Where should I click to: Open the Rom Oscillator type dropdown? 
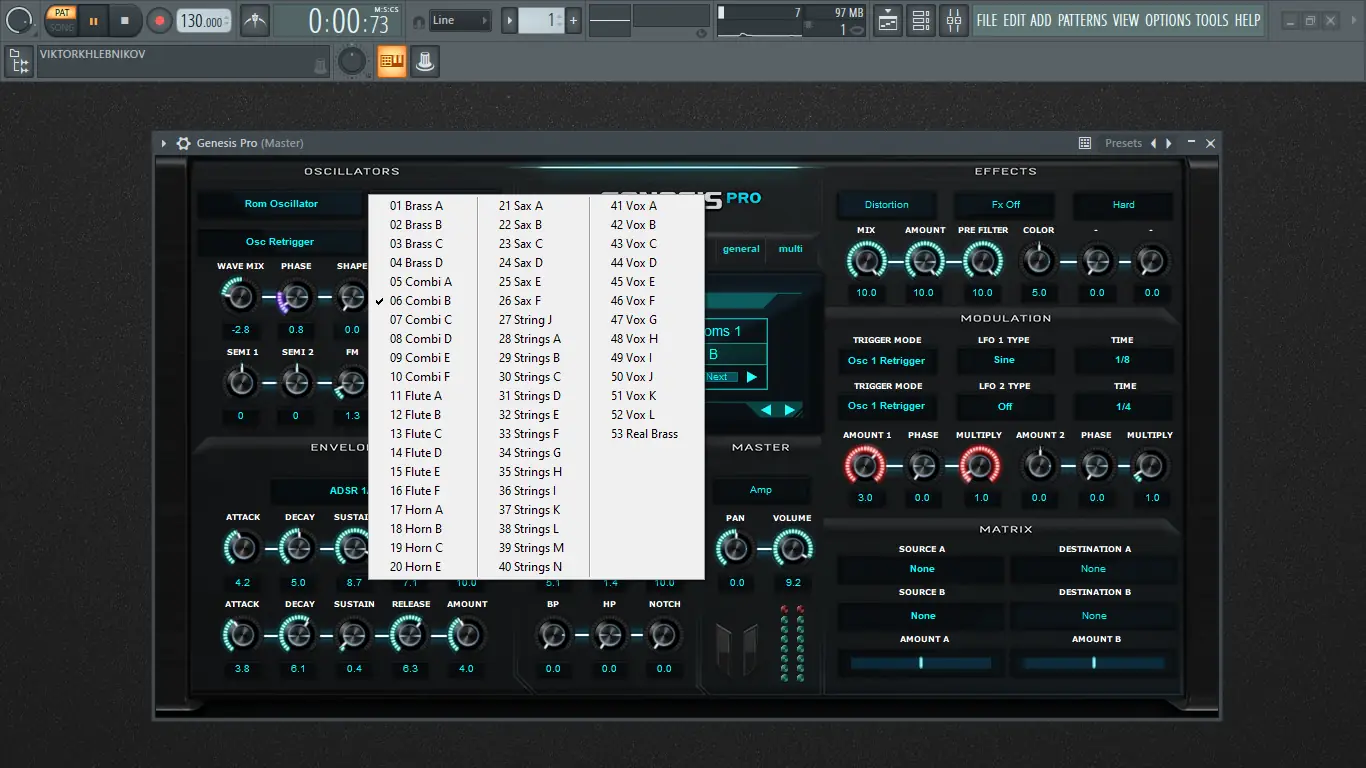[281, 204]
